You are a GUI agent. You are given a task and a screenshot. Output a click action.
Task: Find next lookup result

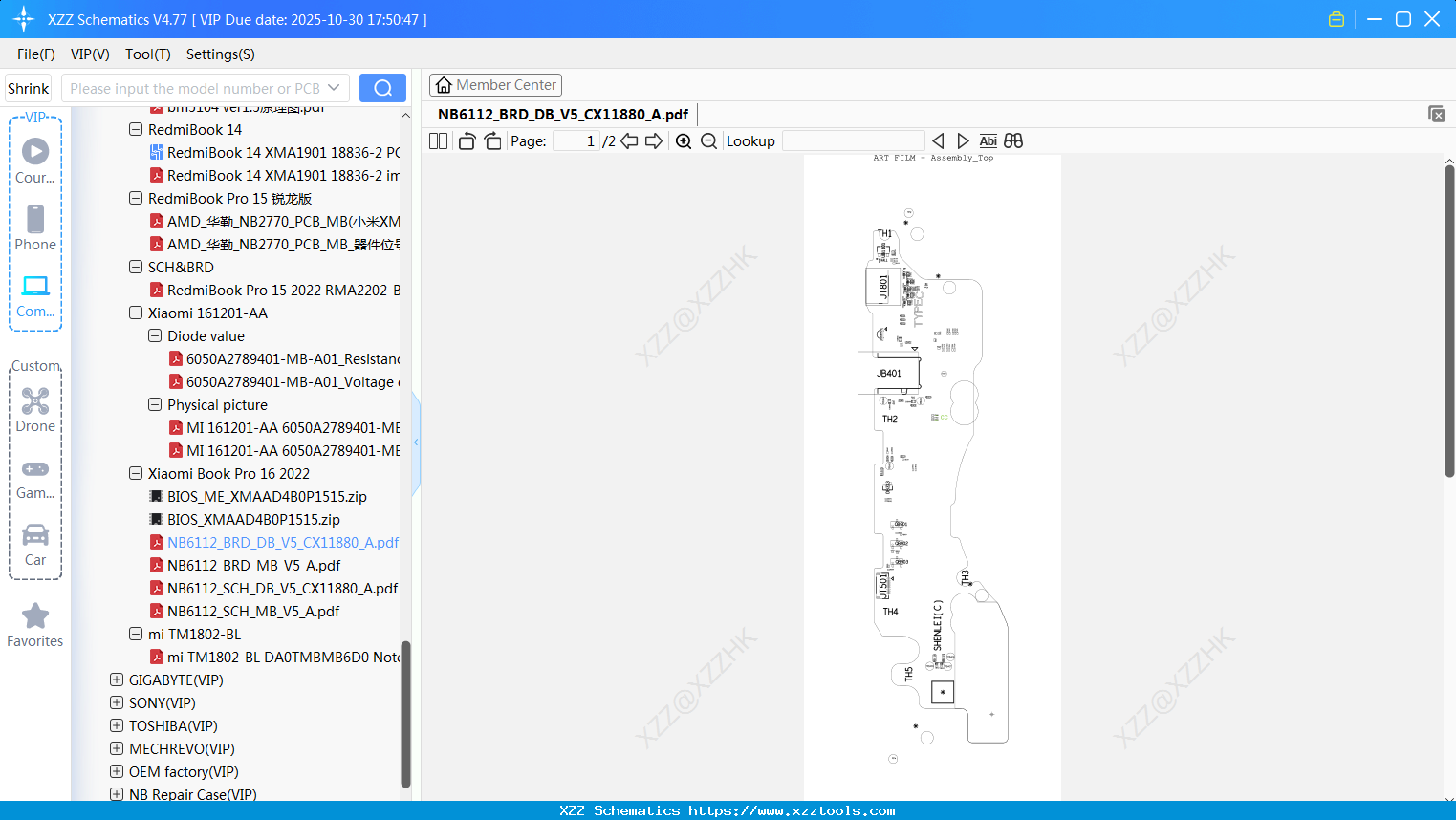click(x=963, y=140)
